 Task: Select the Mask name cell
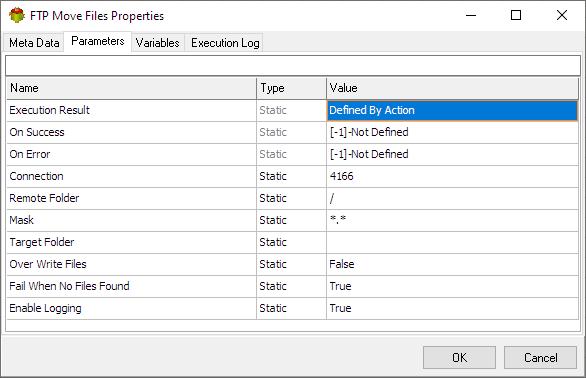point(131,221)
